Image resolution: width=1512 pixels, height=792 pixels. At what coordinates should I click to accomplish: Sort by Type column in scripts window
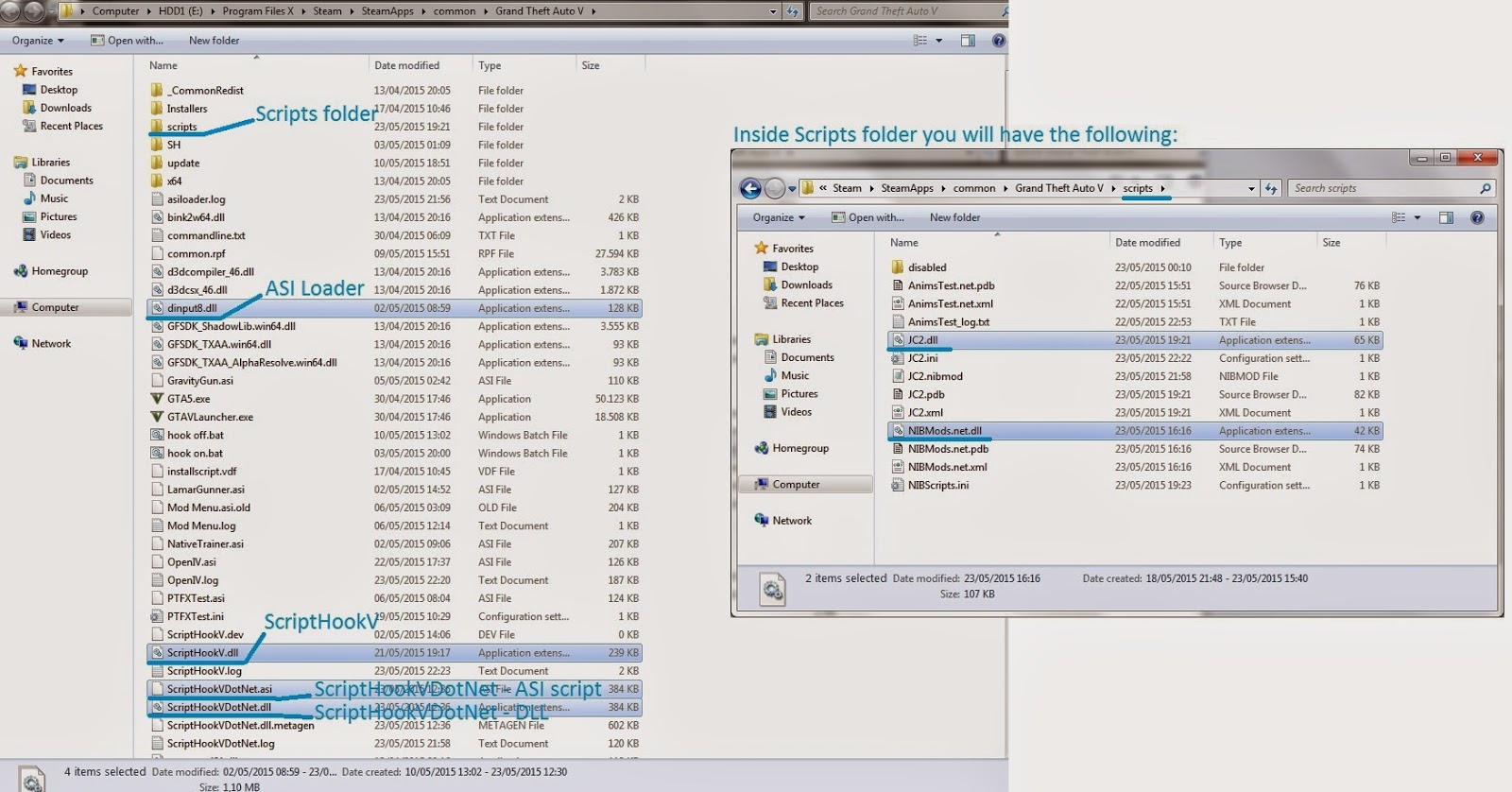1230,243
